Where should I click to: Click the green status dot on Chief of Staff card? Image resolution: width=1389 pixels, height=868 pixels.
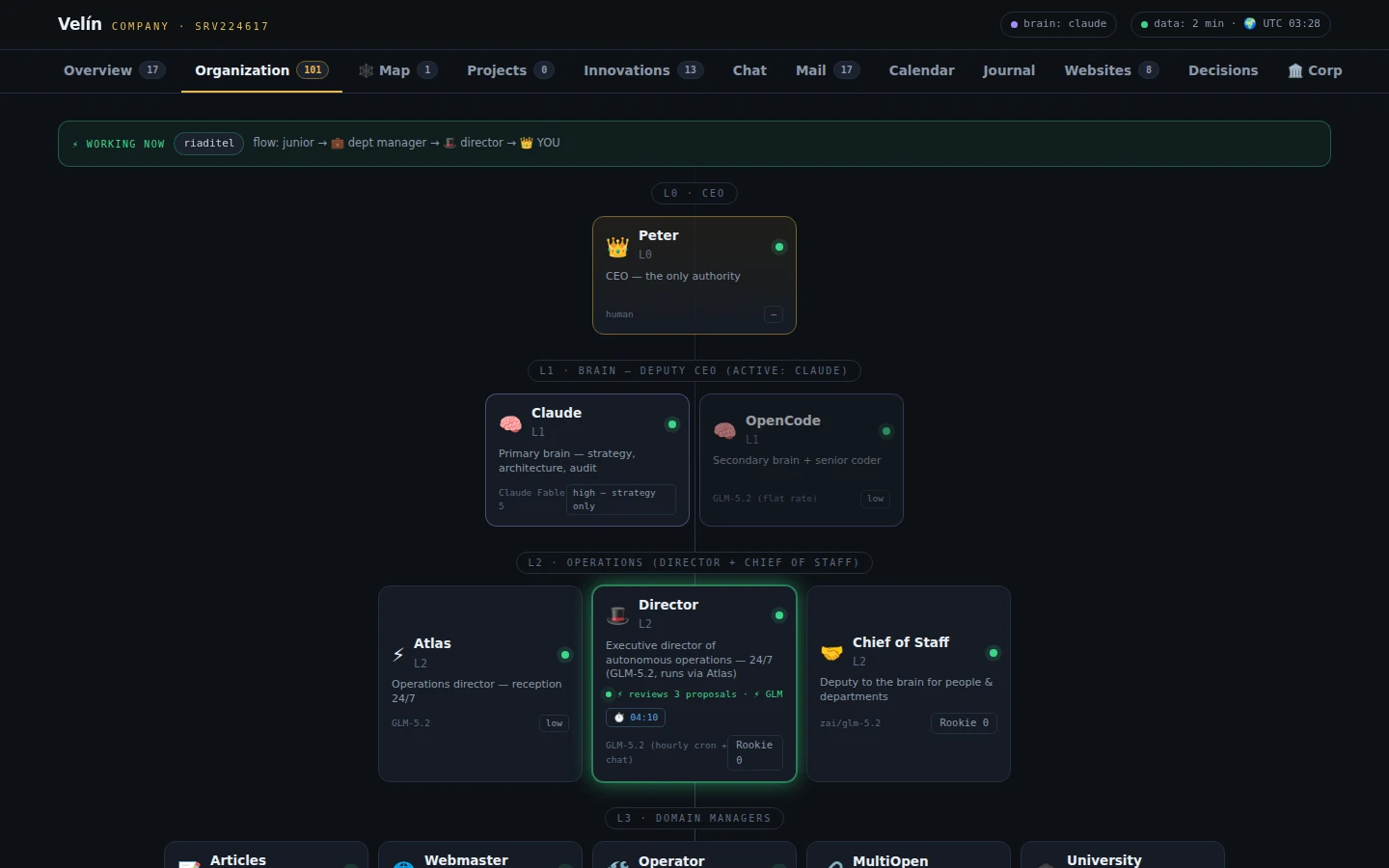tap(994, 653)
